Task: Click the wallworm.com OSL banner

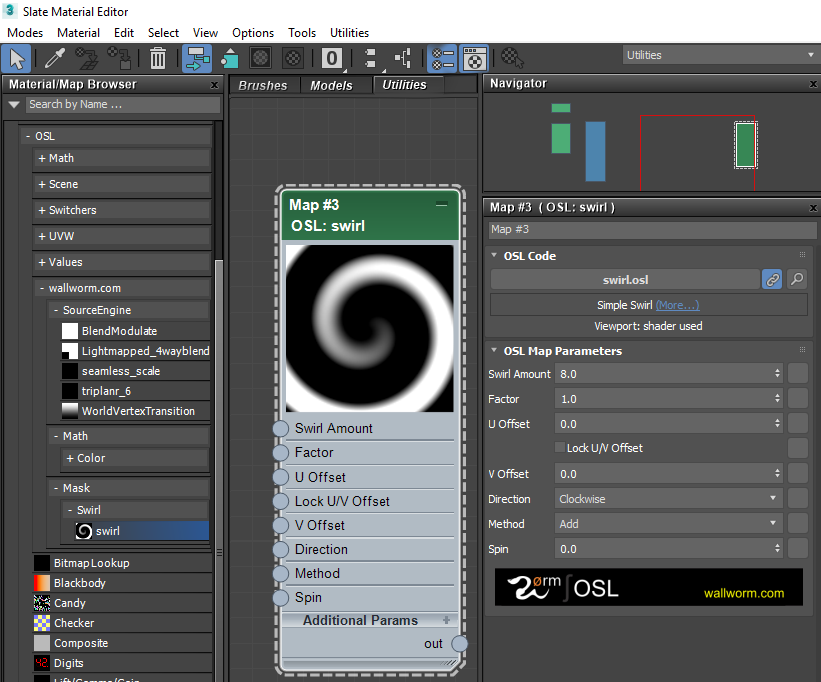Action: 649,587
